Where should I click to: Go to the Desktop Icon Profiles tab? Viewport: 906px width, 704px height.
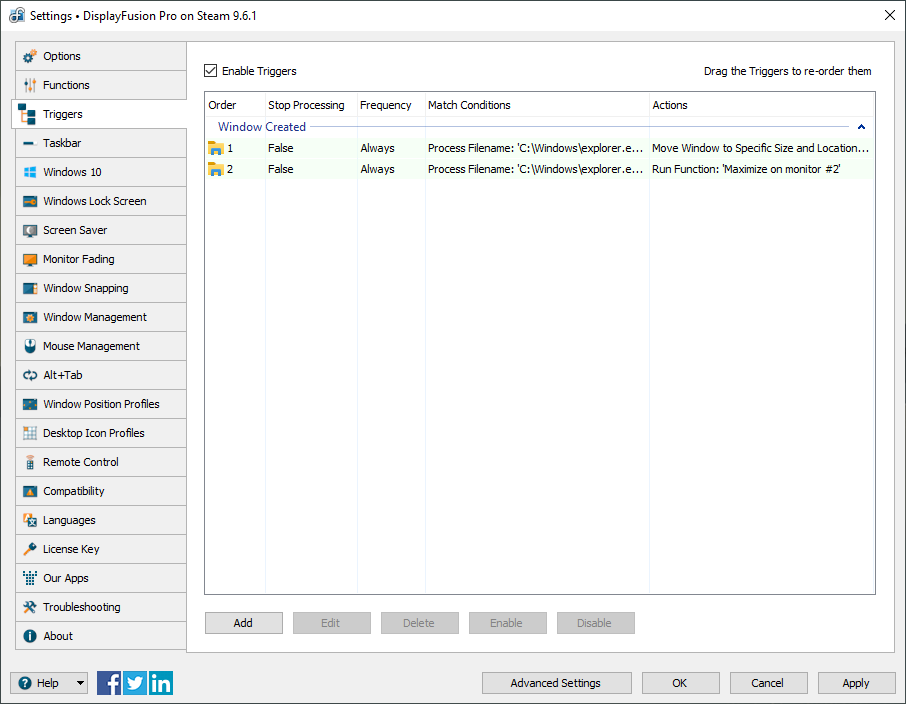pos(93,433)
